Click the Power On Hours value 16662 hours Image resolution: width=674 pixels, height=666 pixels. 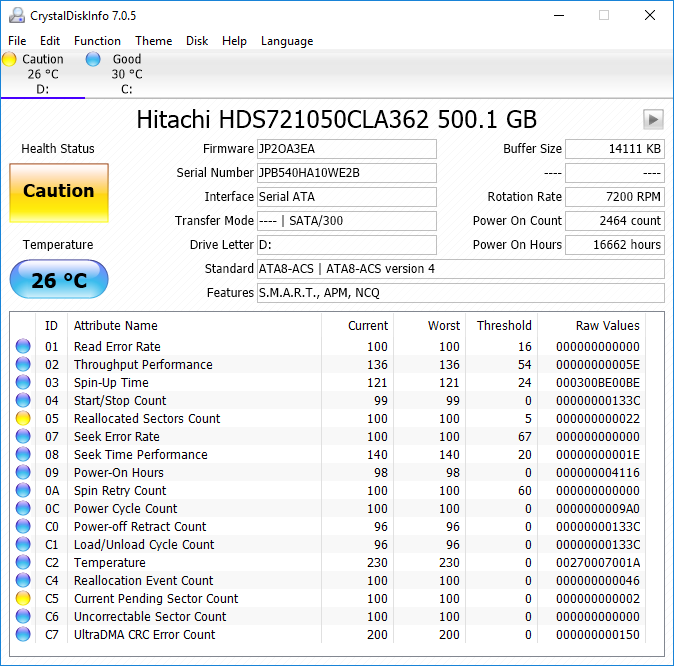[x=615, y=245]
